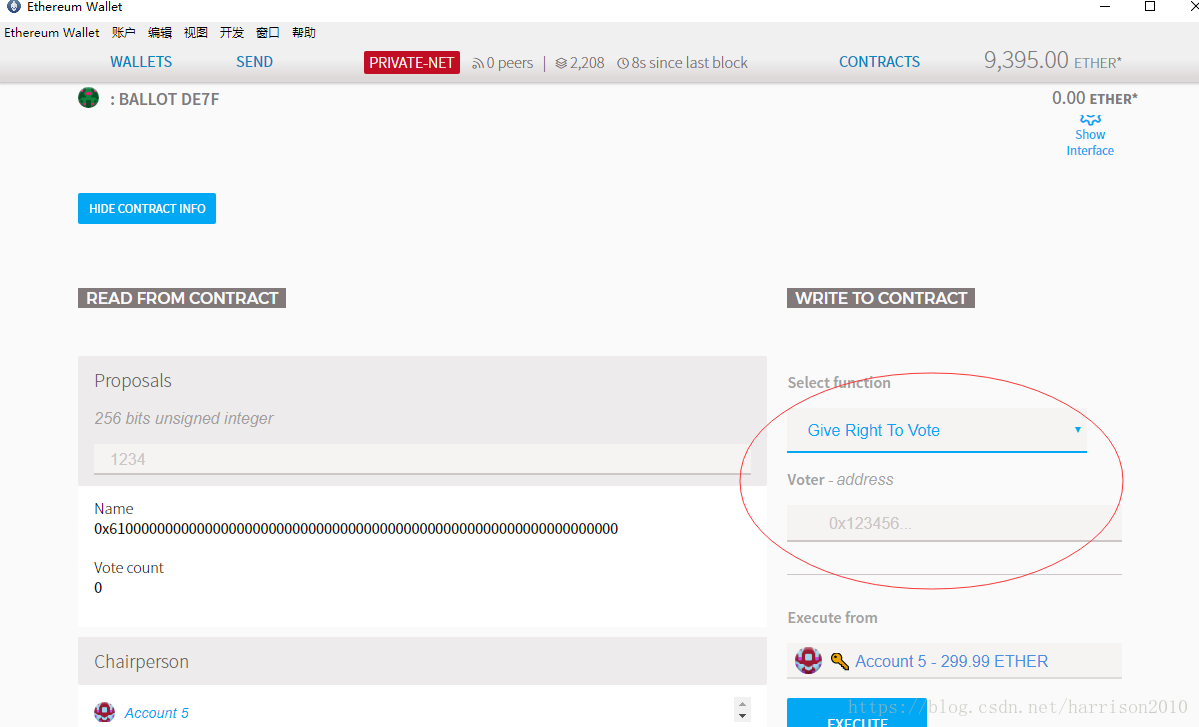1199x727 pixels.
Task: Click Show Interface link
Action: [x=1090, y=142]
